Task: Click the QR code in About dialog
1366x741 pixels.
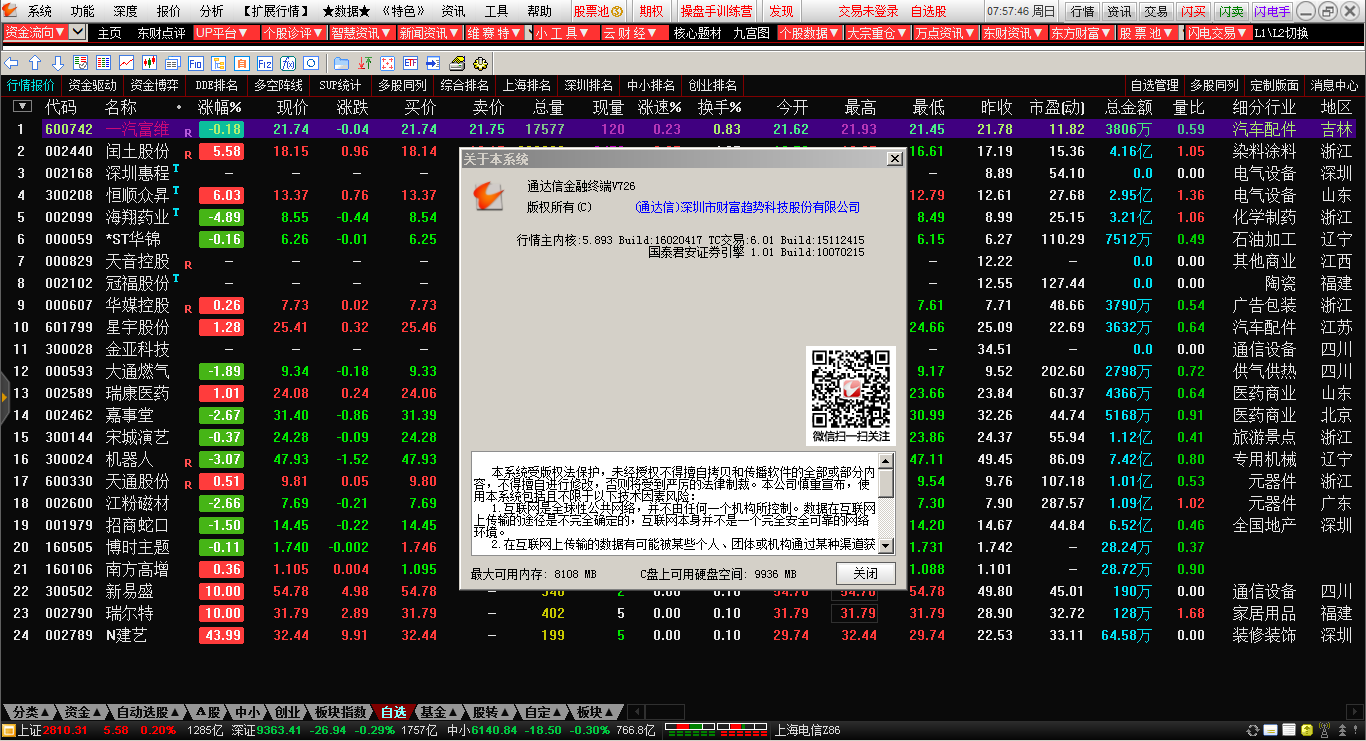Action: (850, 388)
